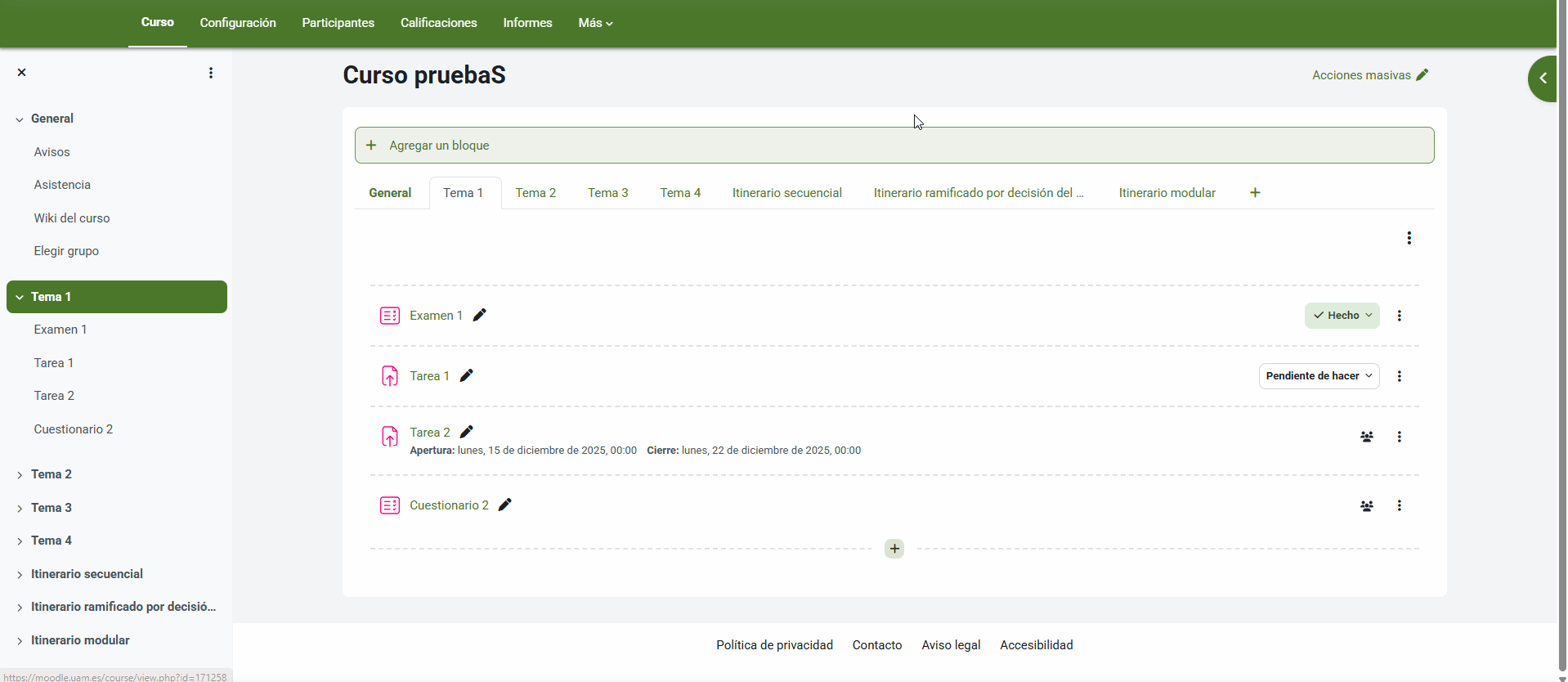Select Avisos in the course index
This screenshot has width=1568, height=682.
click(x=52, y=152)
